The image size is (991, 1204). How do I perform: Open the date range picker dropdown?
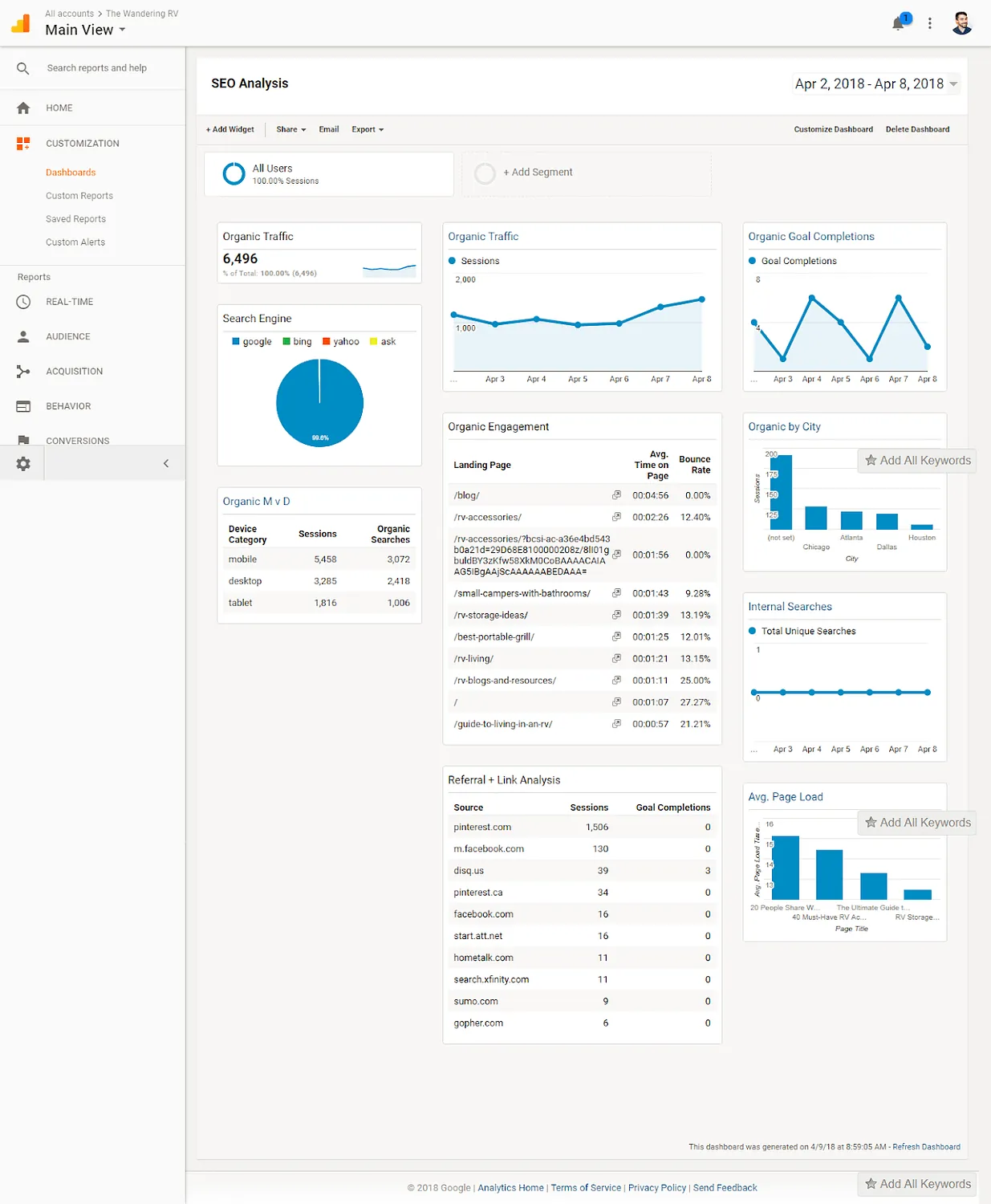point(876,83)
